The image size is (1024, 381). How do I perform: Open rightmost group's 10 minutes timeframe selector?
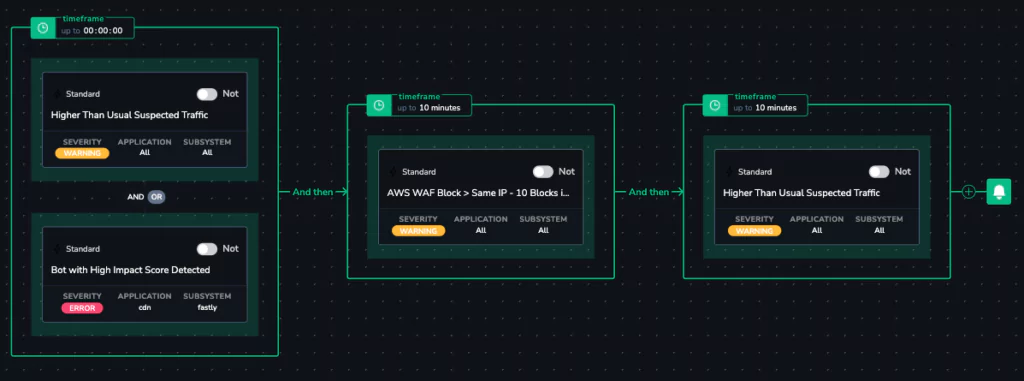pos(767,105)
